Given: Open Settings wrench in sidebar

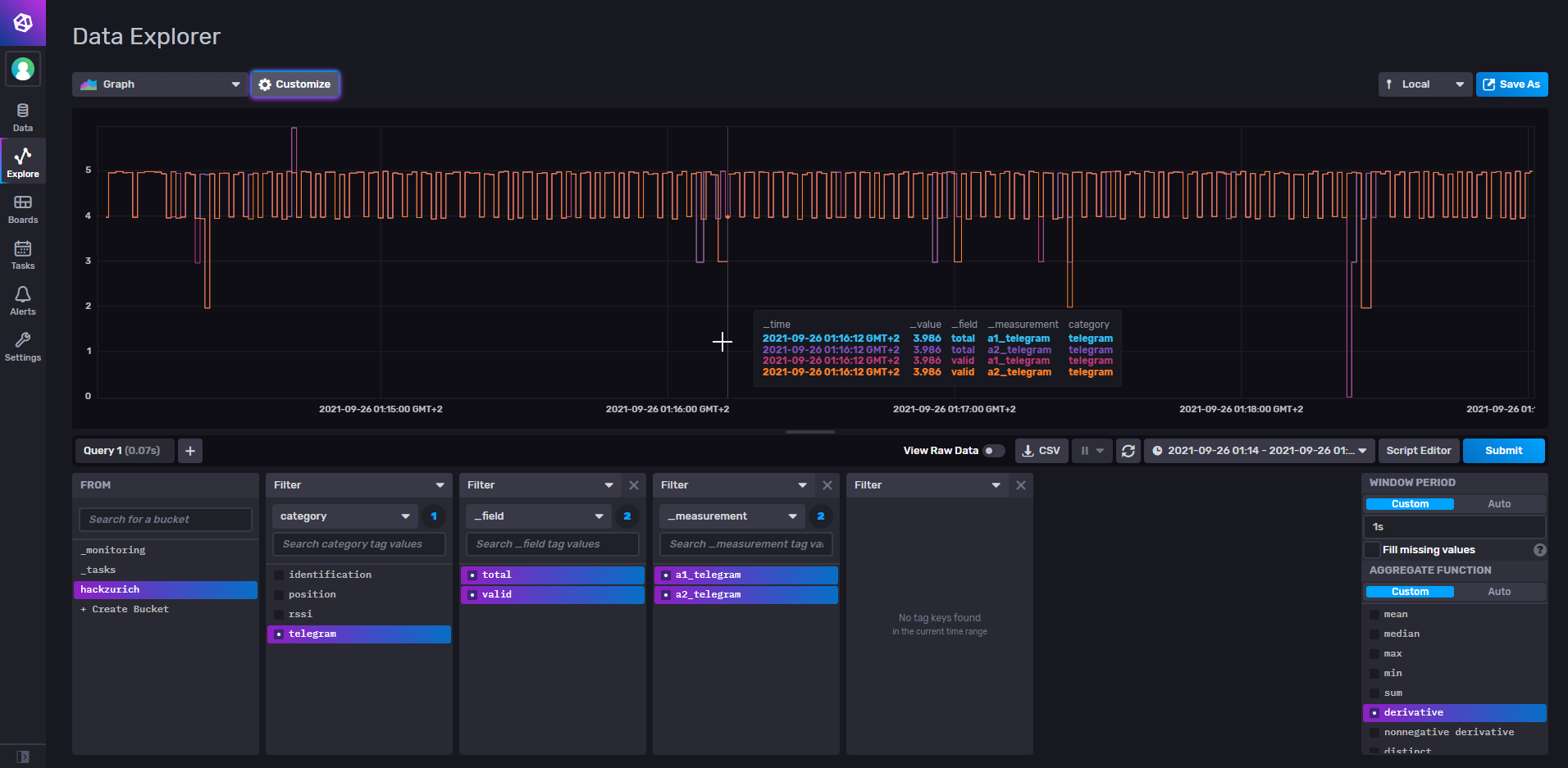Looking at the screenshot, I should (23, 347).
